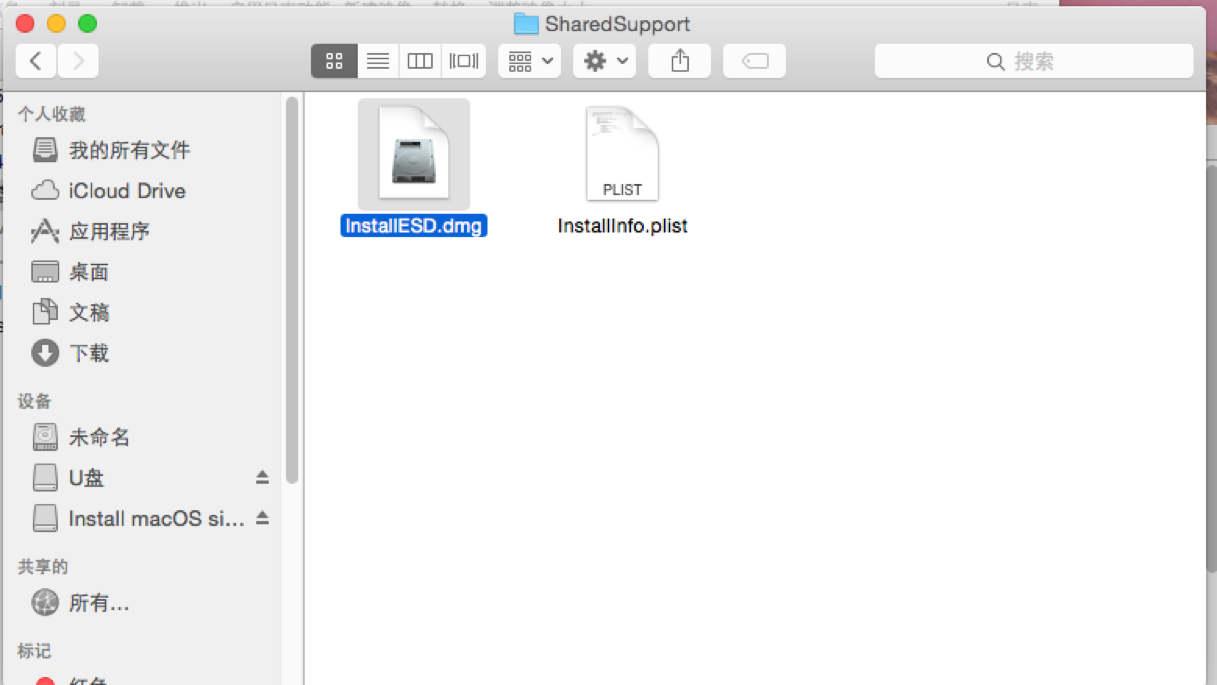Open the item arrangement dropdown
Image resolution: width=1217 pixels, height=685 pixels.
point(529,61)
